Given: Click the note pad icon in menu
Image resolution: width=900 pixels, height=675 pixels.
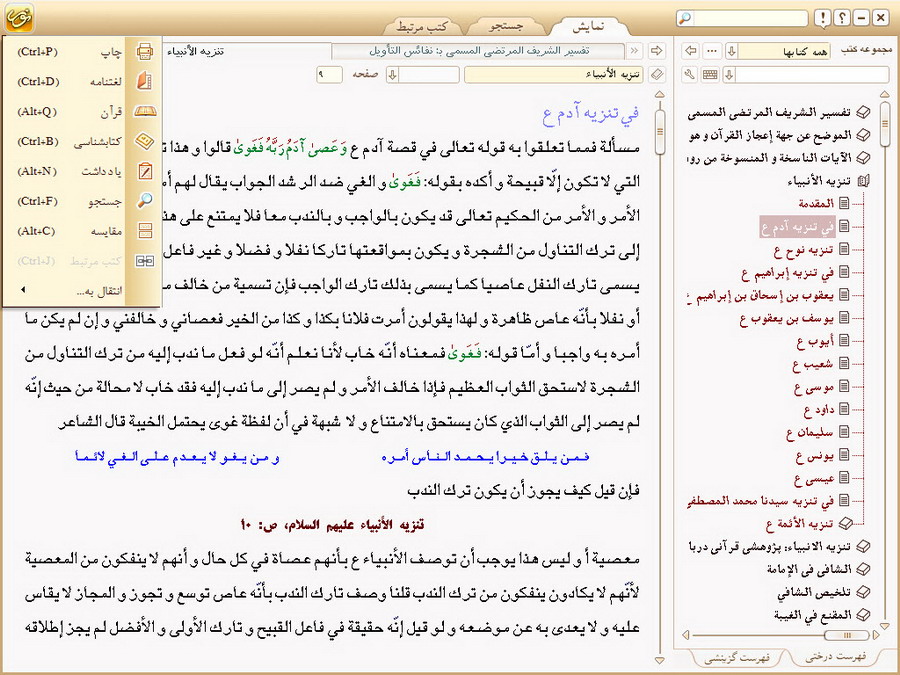Looking at the screenshot, I should click(145, 171).
